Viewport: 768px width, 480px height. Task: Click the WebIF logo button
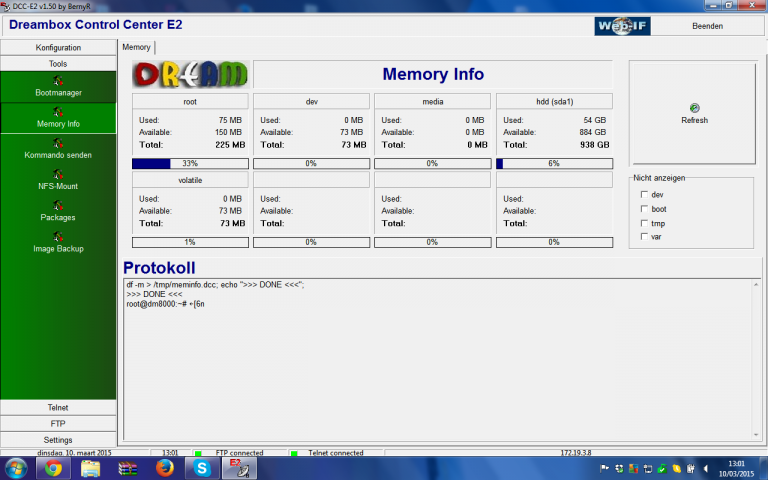625,26
